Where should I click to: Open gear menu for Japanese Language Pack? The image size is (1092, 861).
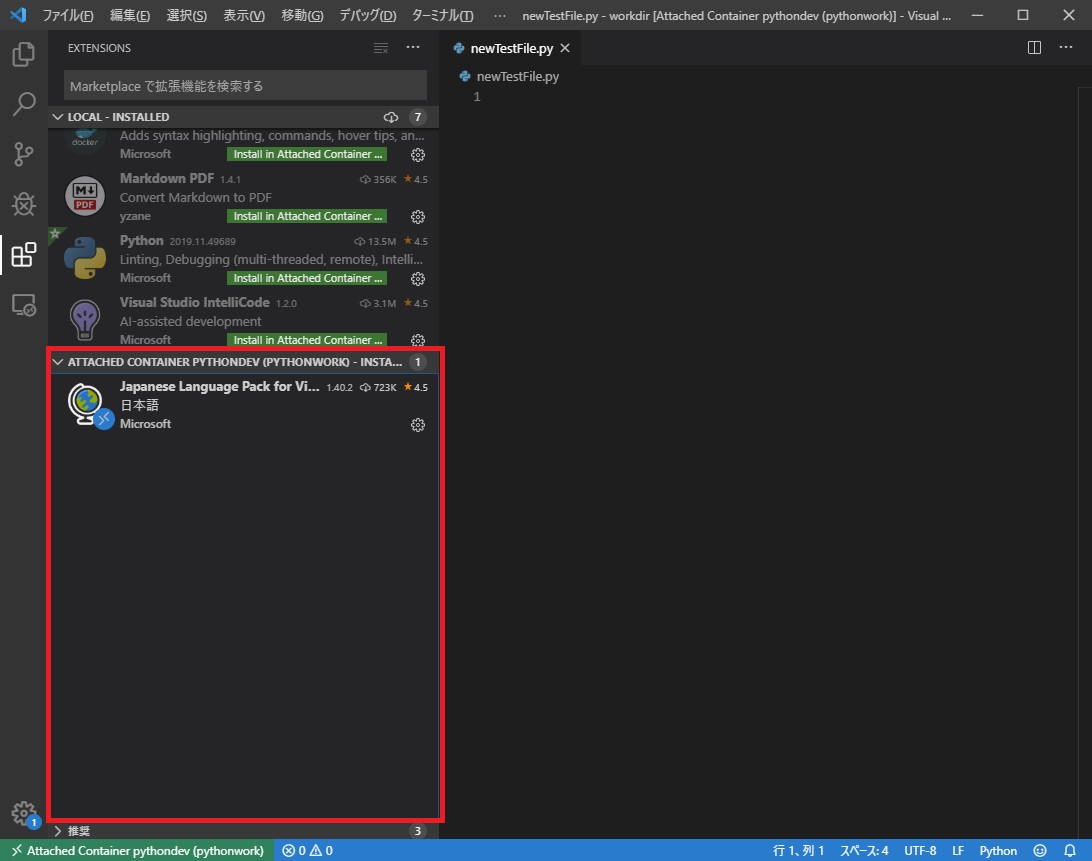coord(418,425)
